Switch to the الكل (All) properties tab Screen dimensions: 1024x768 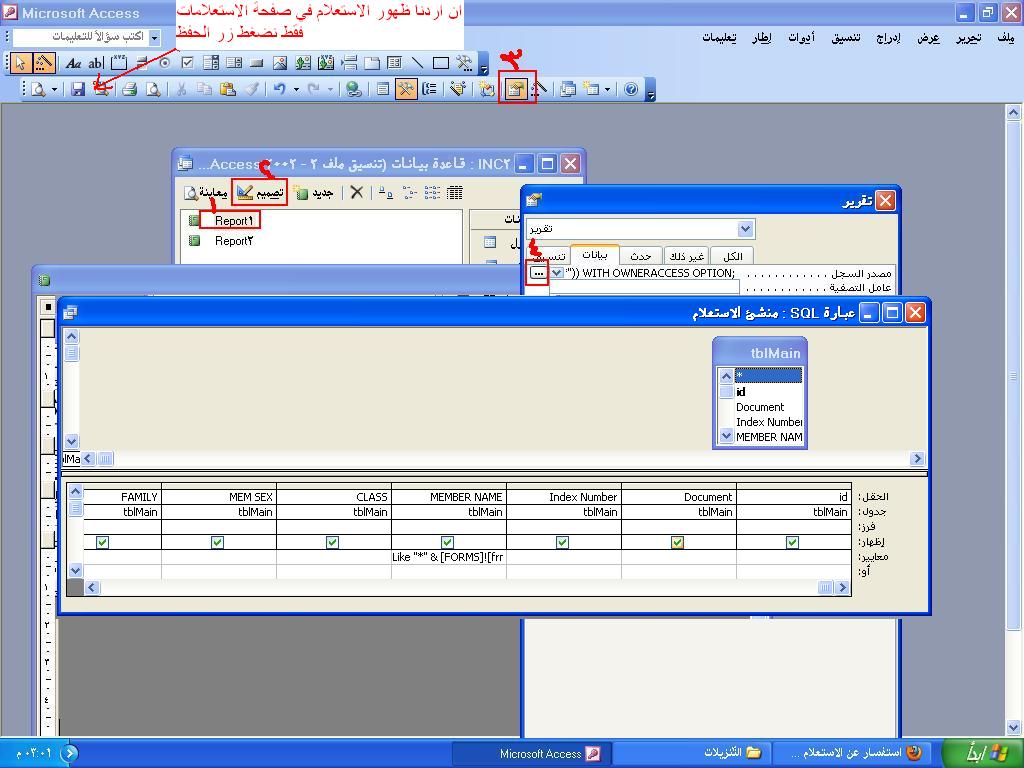point(733,256)
